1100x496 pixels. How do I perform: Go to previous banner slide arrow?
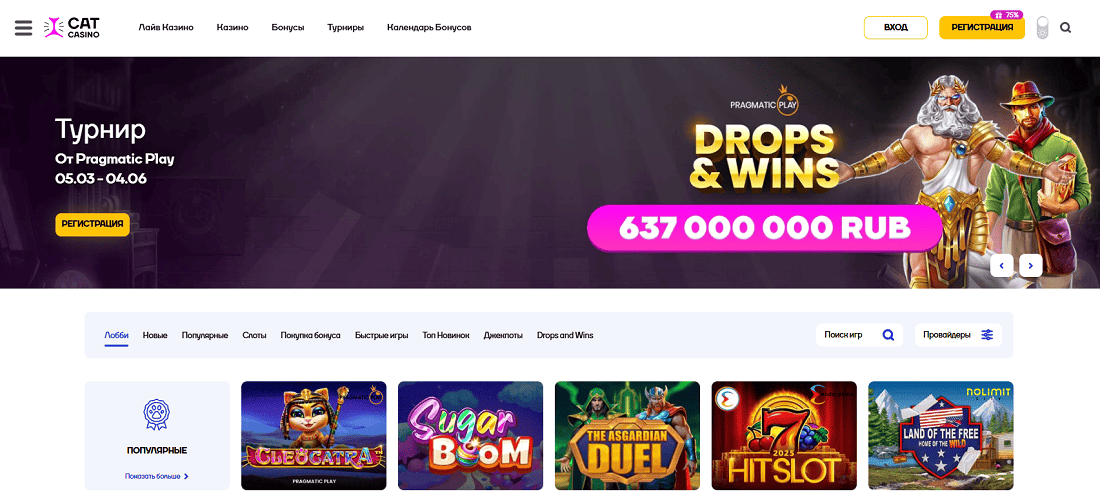1002,265
